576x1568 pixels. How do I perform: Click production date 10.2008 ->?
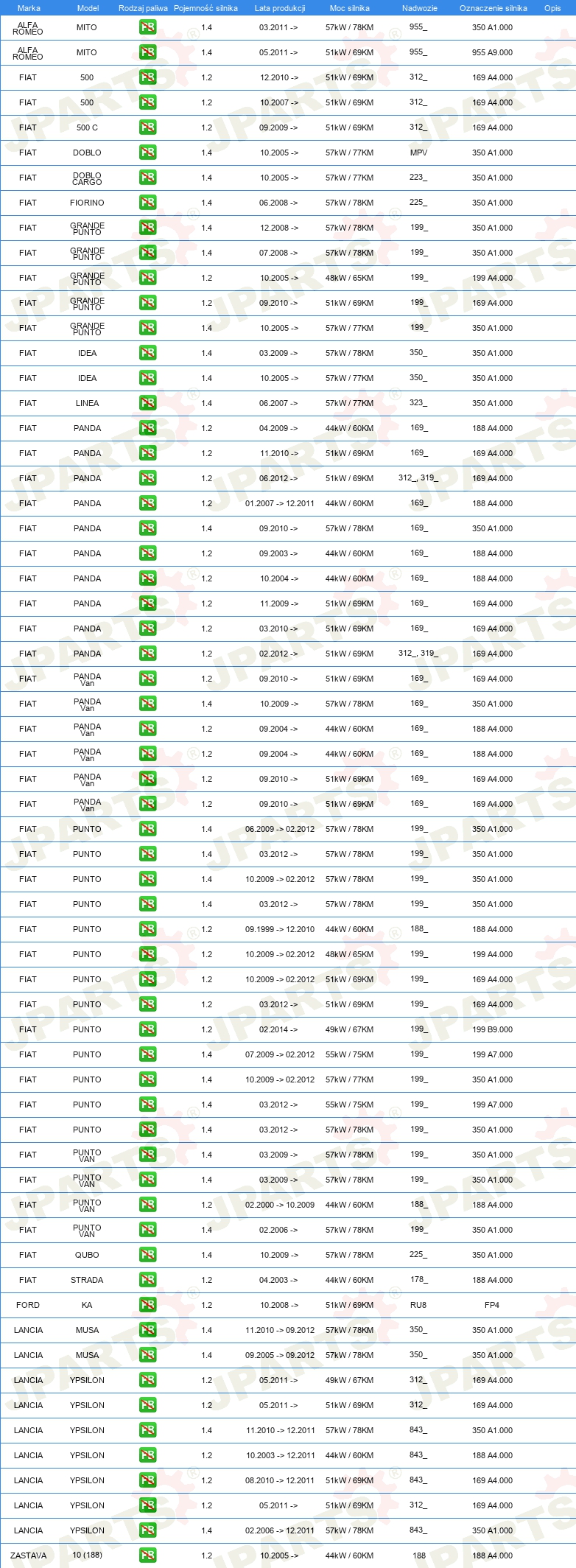(x=278, y=1305)
